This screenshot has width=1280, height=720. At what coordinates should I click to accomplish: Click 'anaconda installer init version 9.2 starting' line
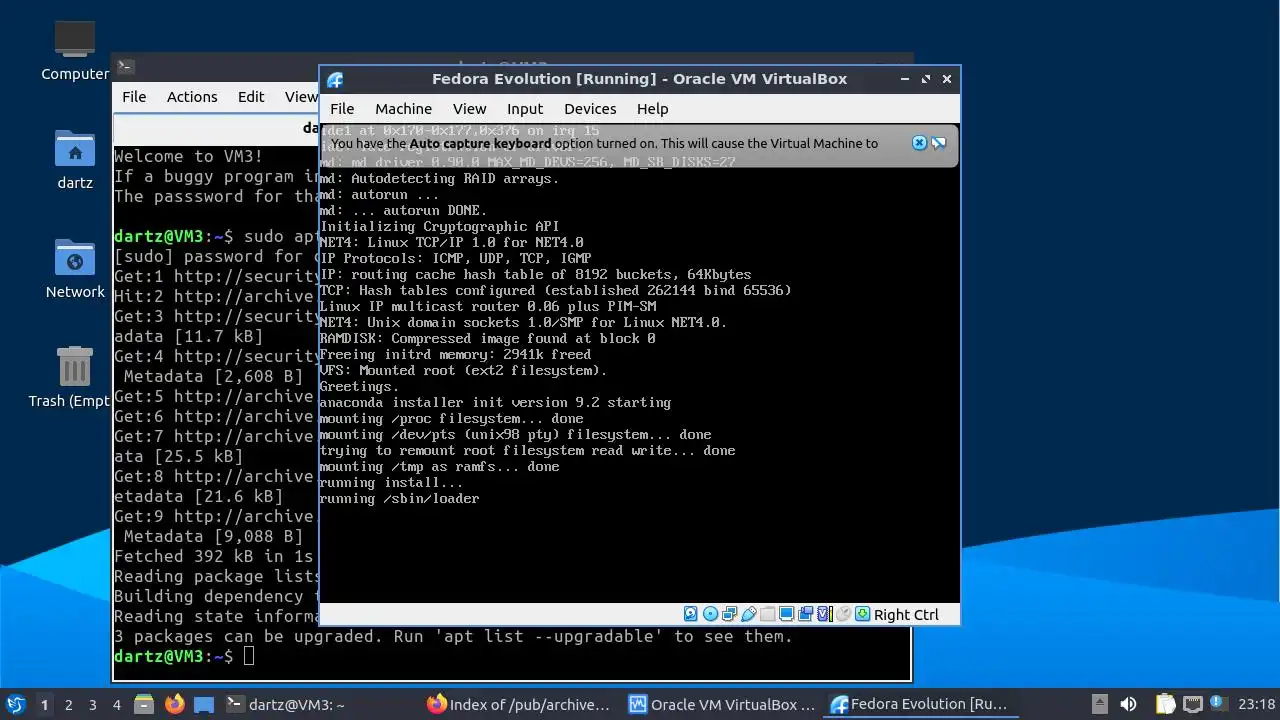point(495,402)
